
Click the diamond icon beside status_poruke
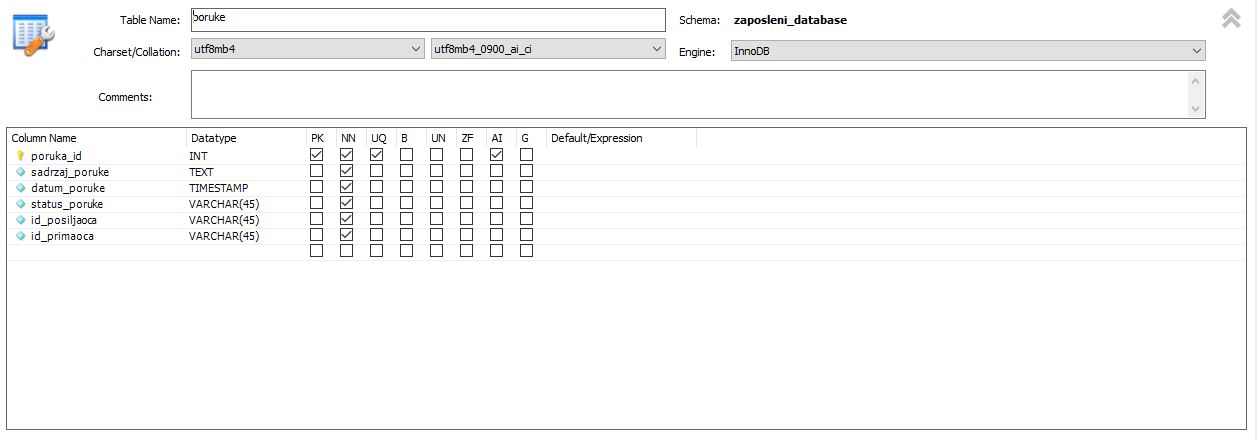pos(20,204)
